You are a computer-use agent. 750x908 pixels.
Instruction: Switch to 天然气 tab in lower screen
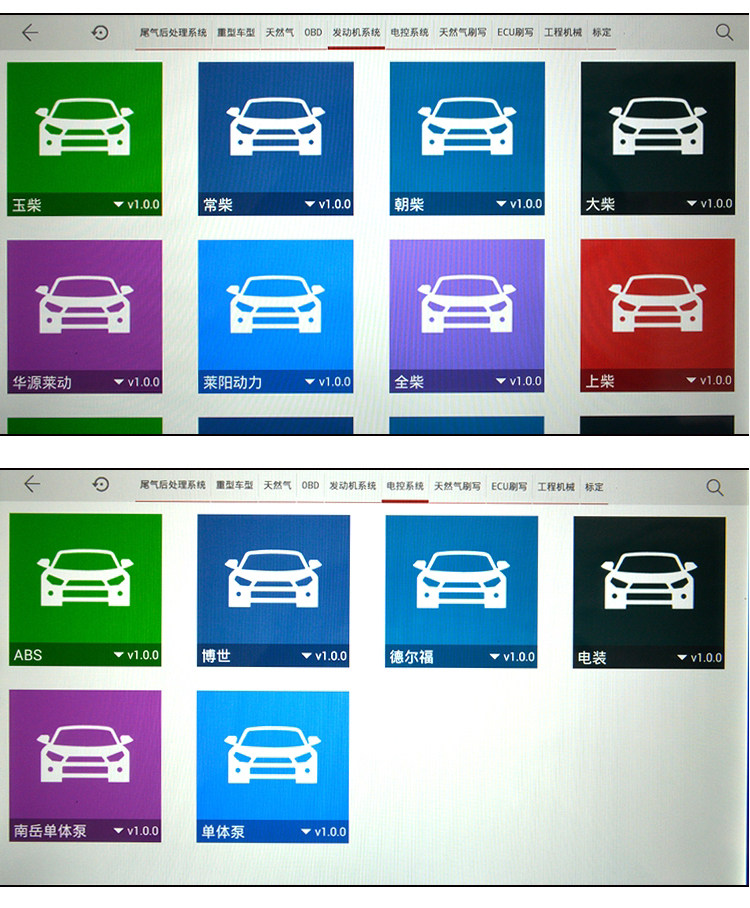277,485
